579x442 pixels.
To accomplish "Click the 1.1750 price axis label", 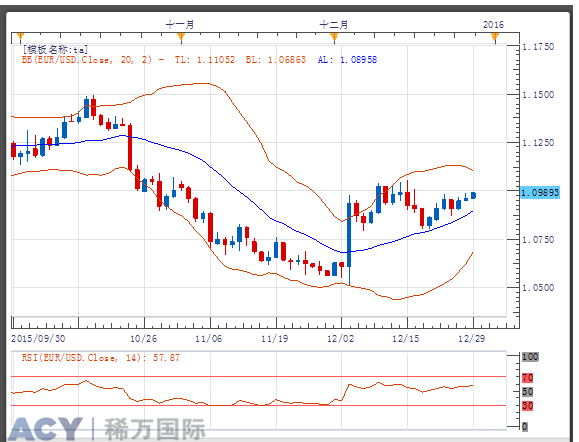I will (x=538, y=47).
